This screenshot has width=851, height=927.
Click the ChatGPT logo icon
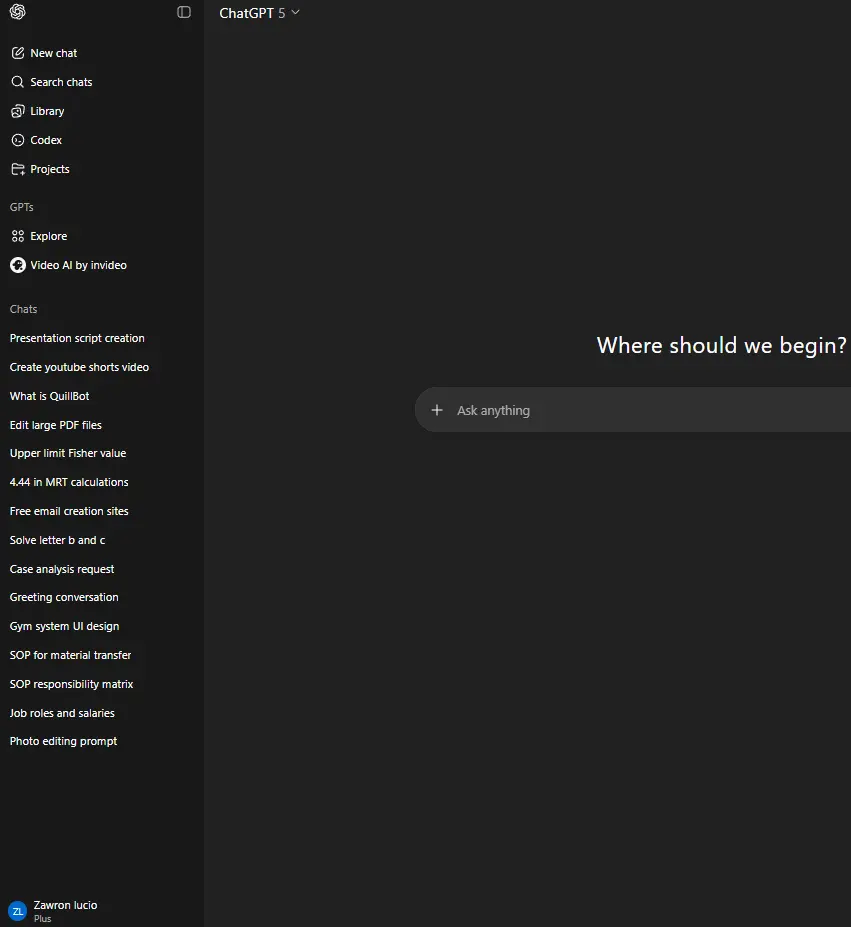18,12
